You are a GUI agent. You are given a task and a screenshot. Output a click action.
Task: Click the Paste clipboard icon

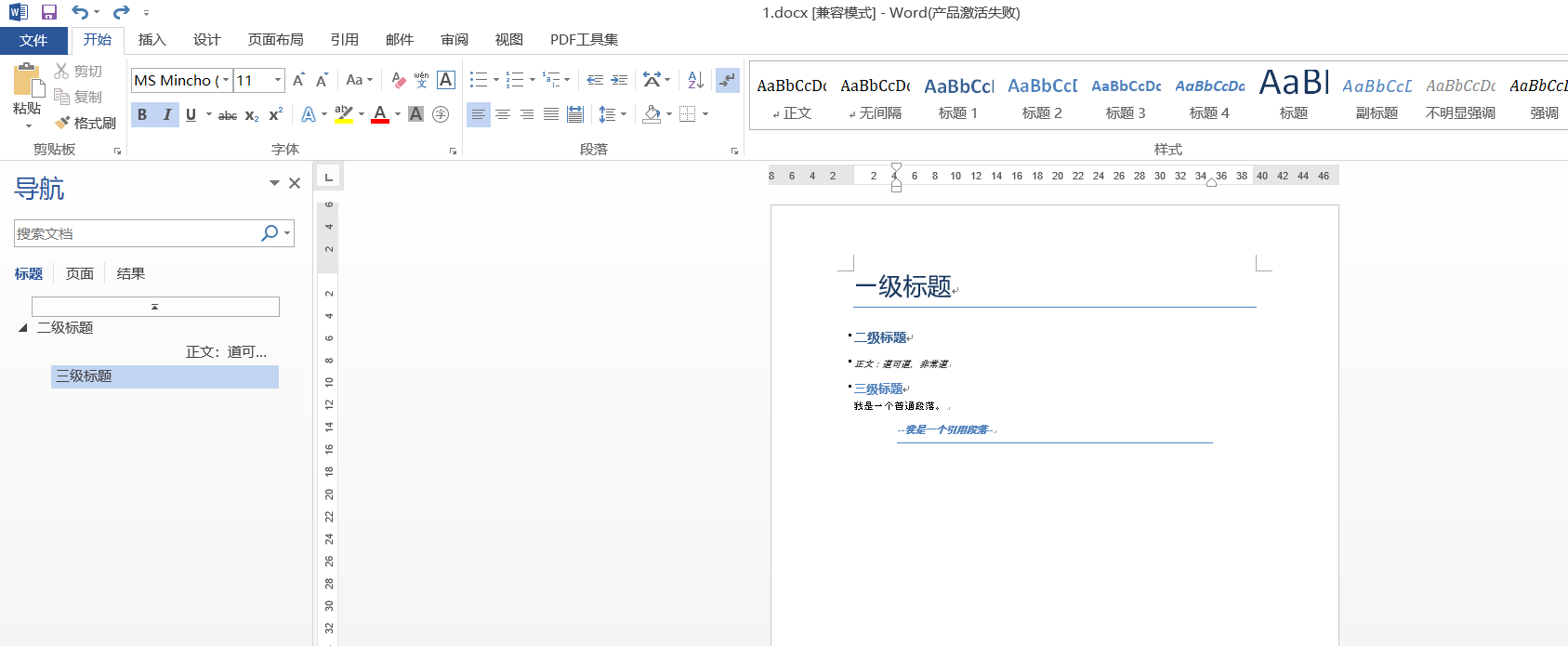[x=29, y=81]
